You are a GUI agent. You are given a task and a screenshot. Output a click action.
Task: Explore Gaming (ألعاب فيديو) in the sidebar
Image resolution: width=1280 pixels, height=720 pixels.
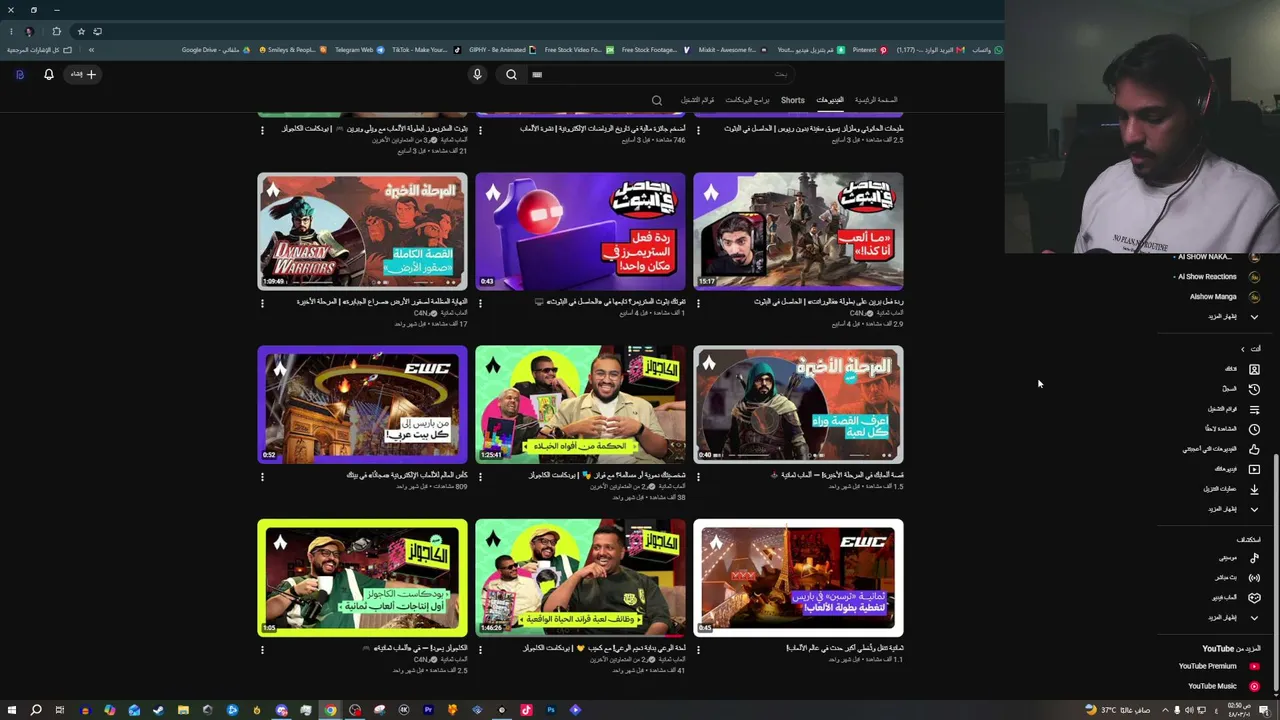click(1235, 598)
